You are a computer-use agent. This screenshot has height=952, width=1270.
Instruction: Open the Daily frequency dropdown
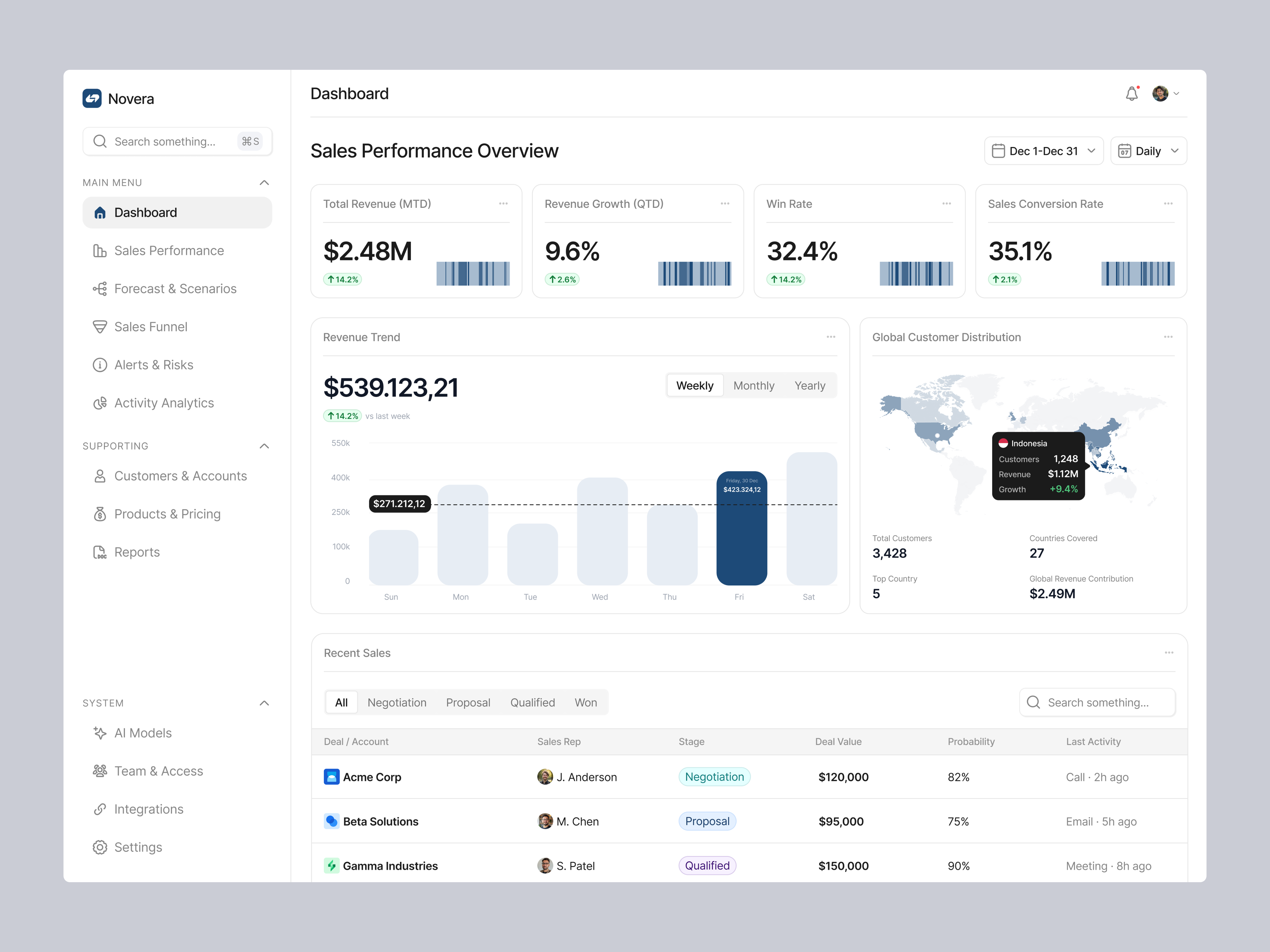(x=1148, y=150)
